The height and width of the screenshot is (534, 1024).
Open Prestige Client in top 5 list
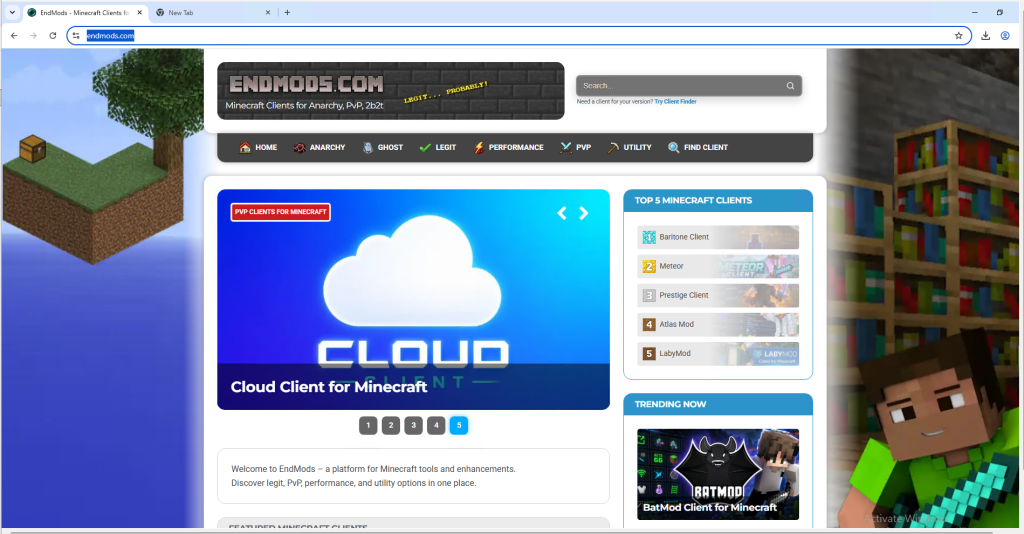(718, 295)
